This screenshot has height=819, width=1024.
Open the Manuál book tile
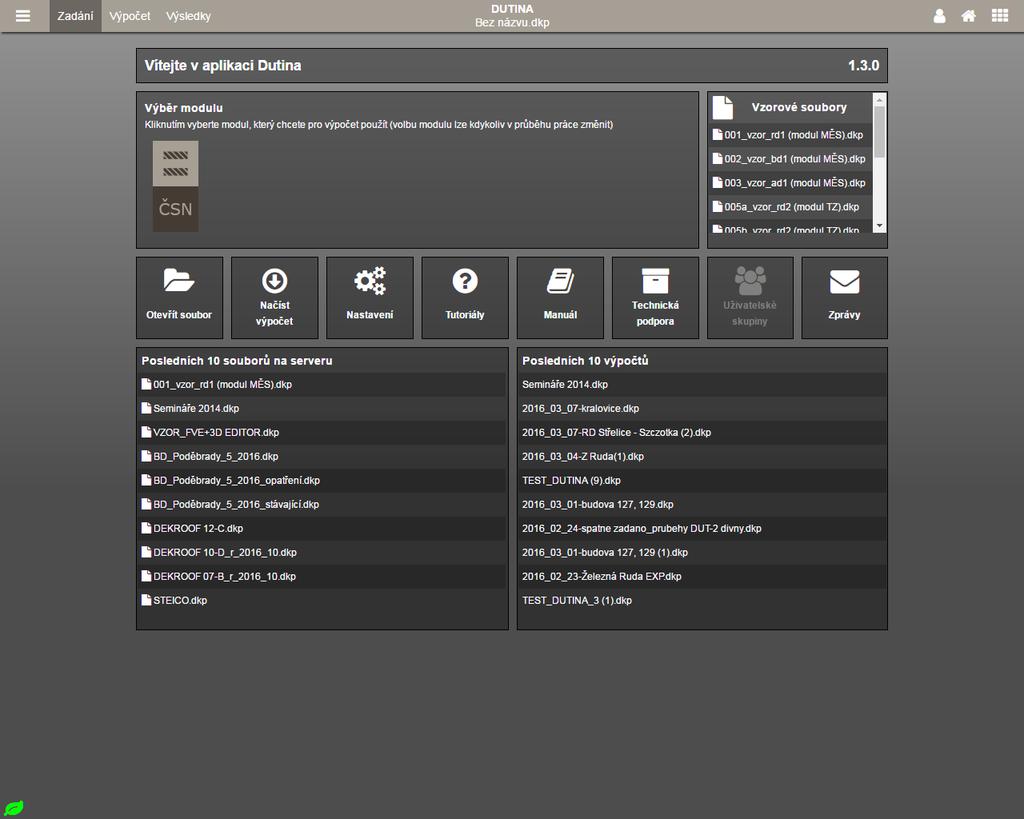click(x=560, y=298)
